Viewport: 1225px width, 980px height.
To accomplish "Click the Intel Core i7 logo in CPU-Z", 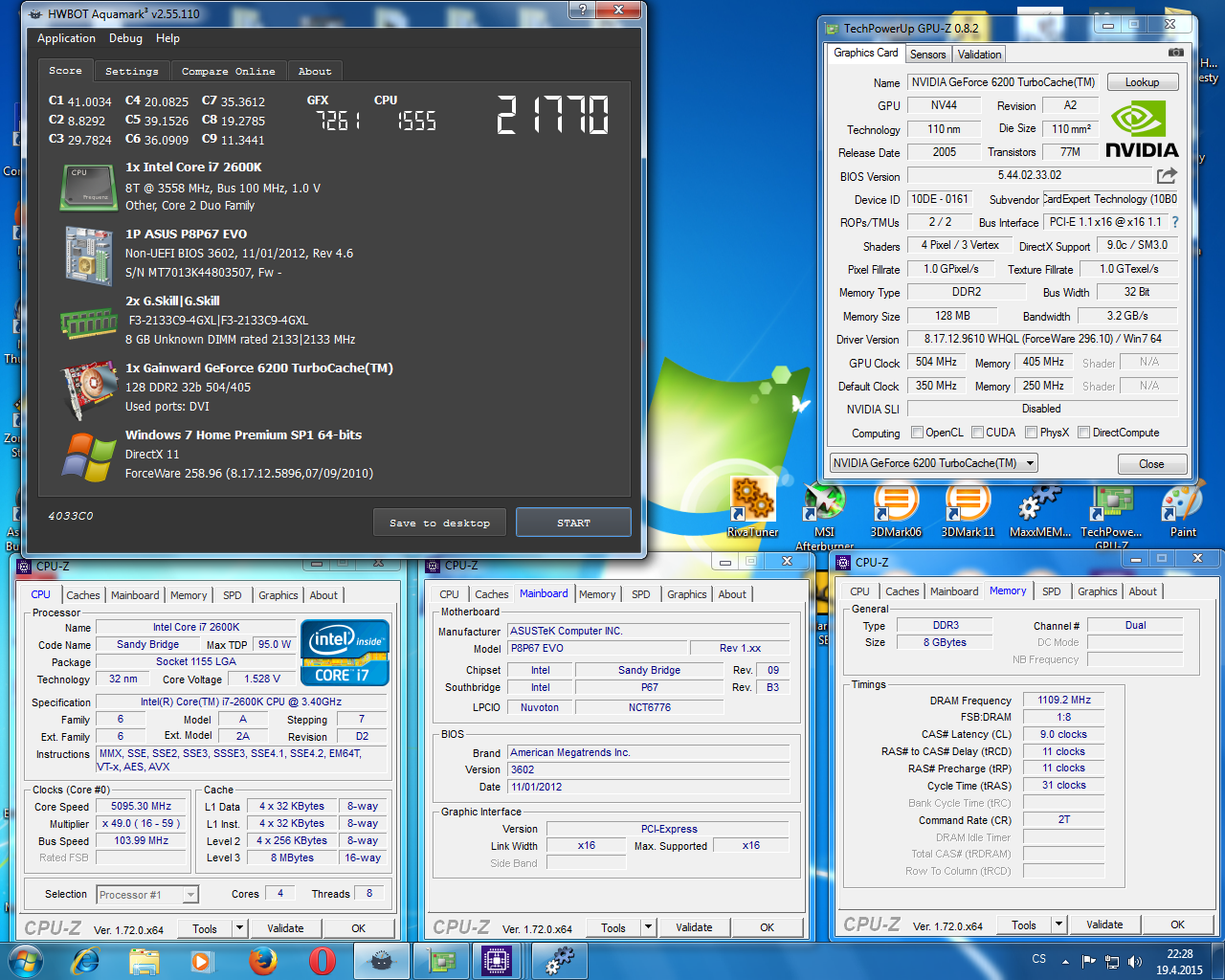I will (x=345, y=653).
